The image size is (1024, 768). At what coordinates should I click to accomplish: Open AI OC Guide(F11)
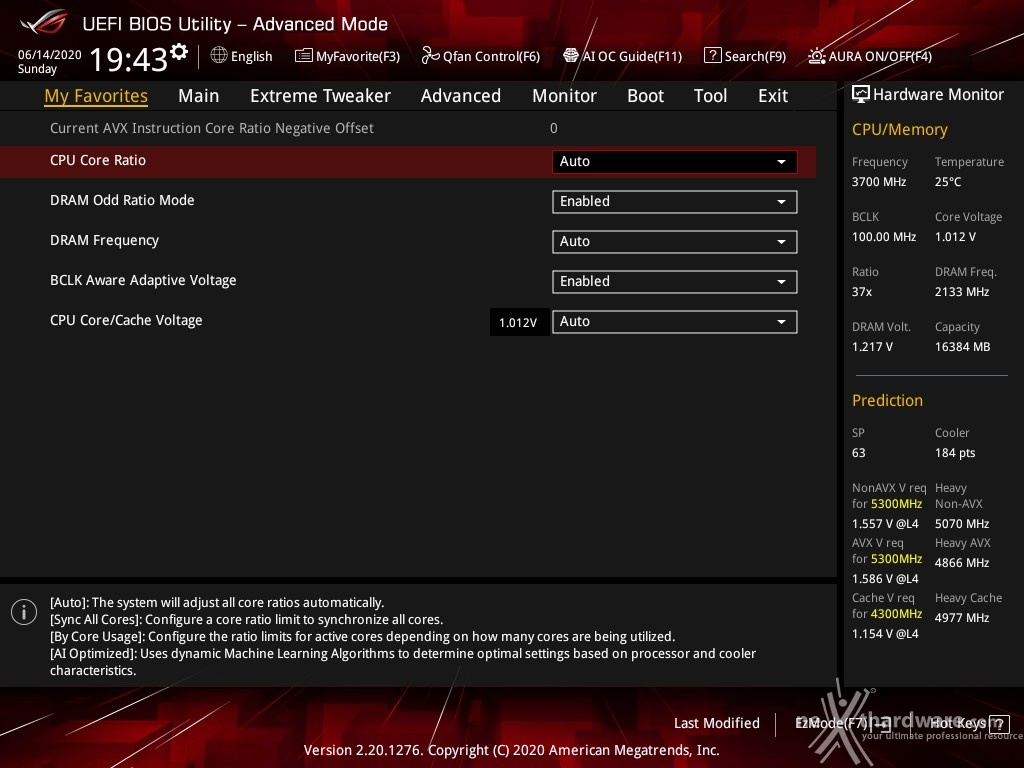pos(622,56)
